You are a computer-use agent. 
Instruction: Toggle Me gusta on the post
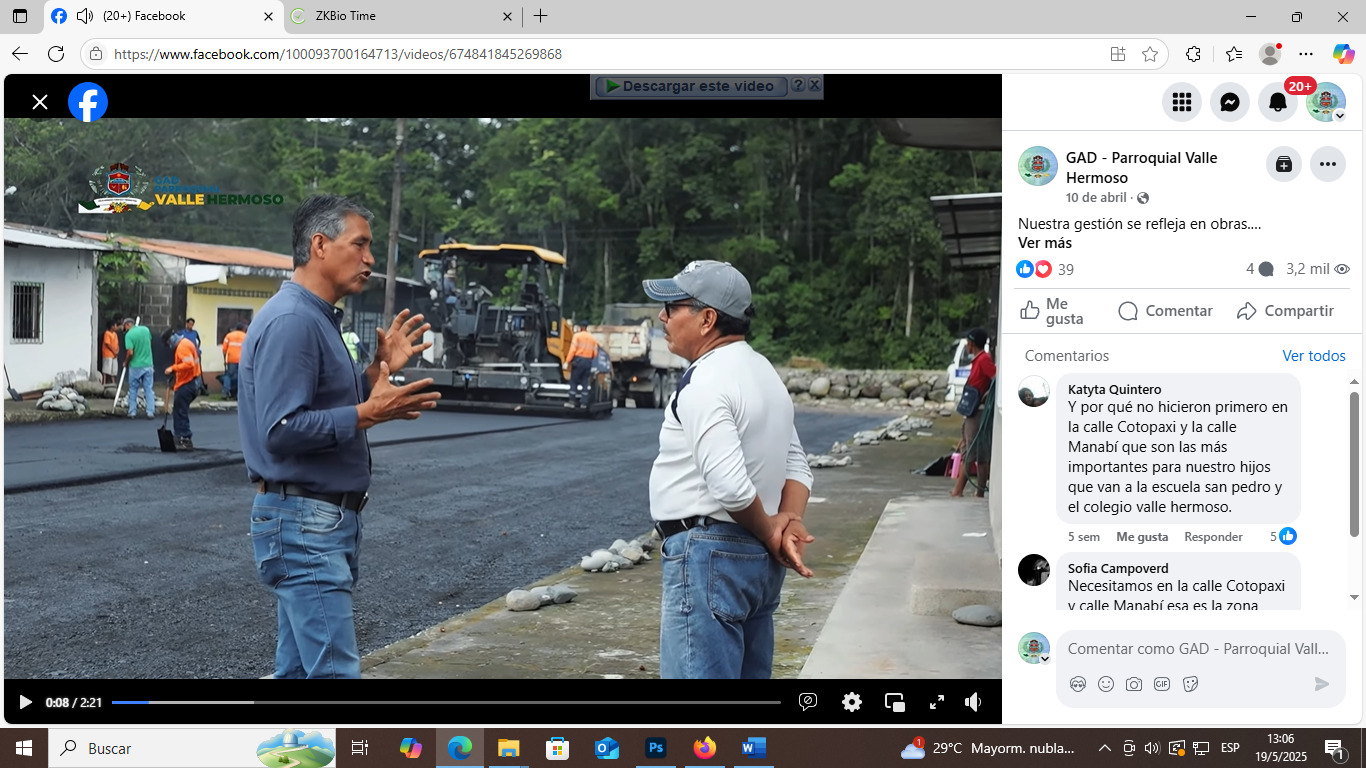click(1051, 311)
